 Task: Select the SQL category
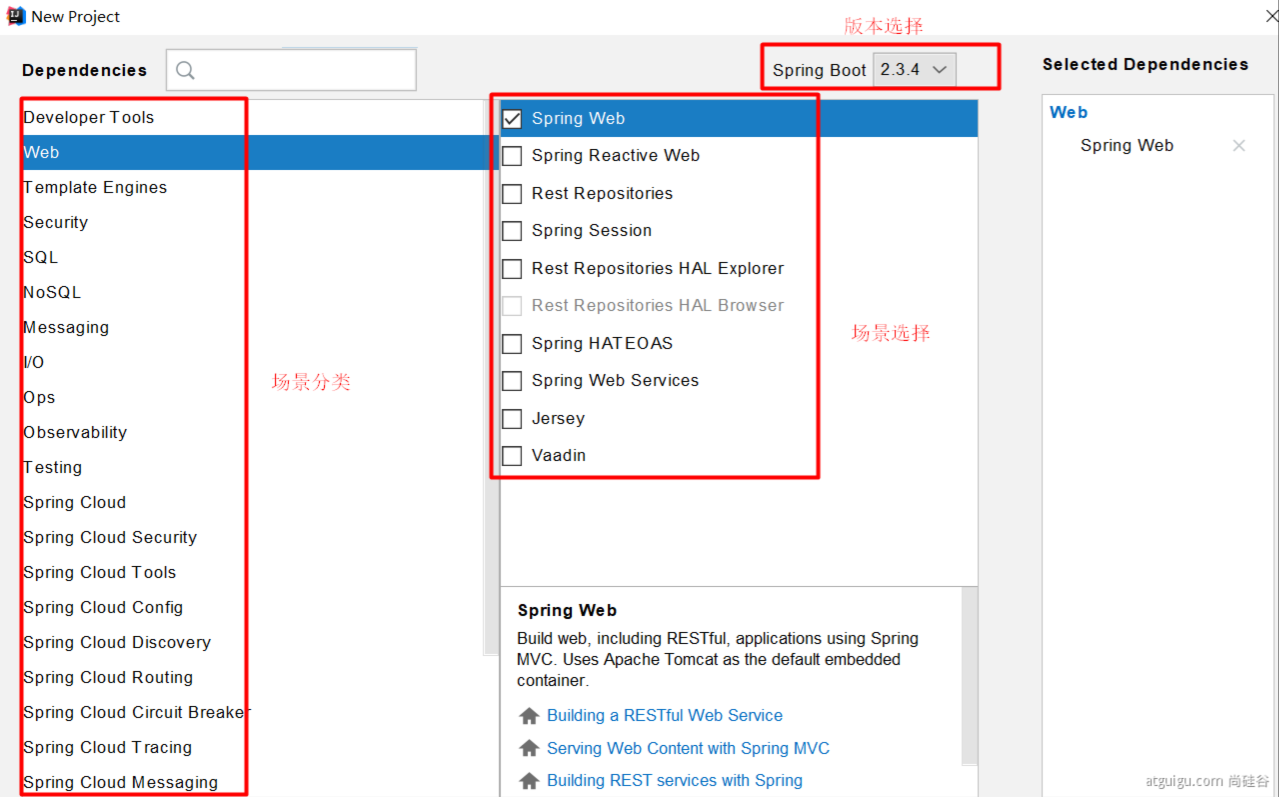pyautogui.click(x=252, y=258)
